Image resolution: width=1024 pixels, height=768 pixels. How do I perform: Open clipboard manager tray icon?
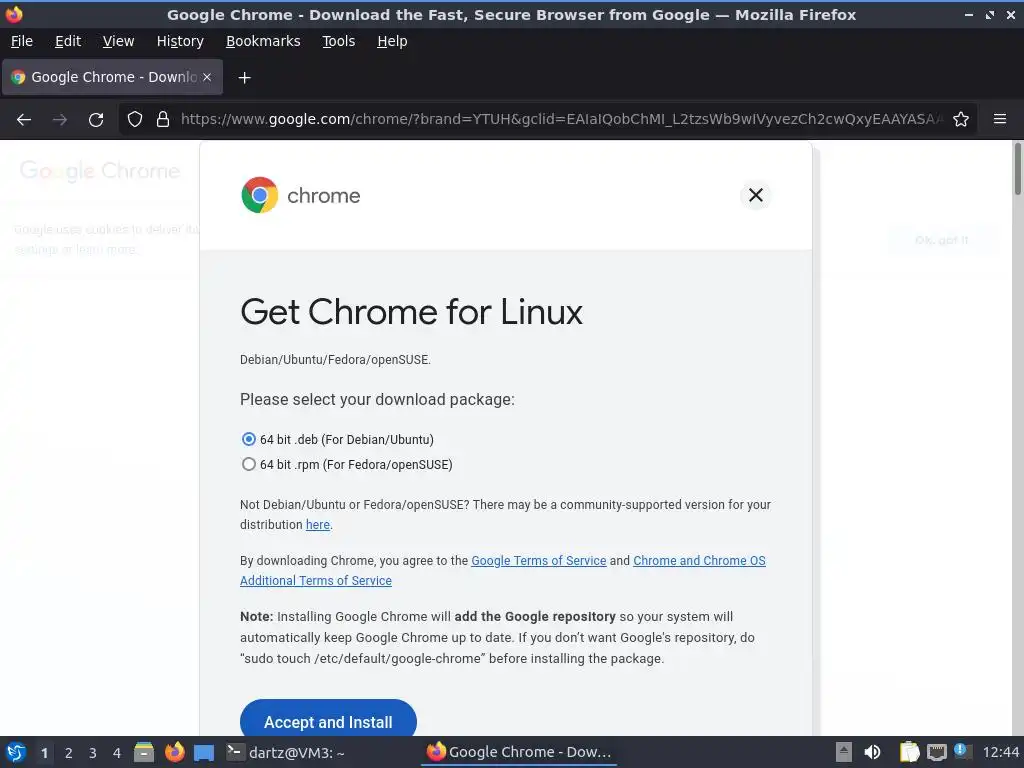point(909,752)
